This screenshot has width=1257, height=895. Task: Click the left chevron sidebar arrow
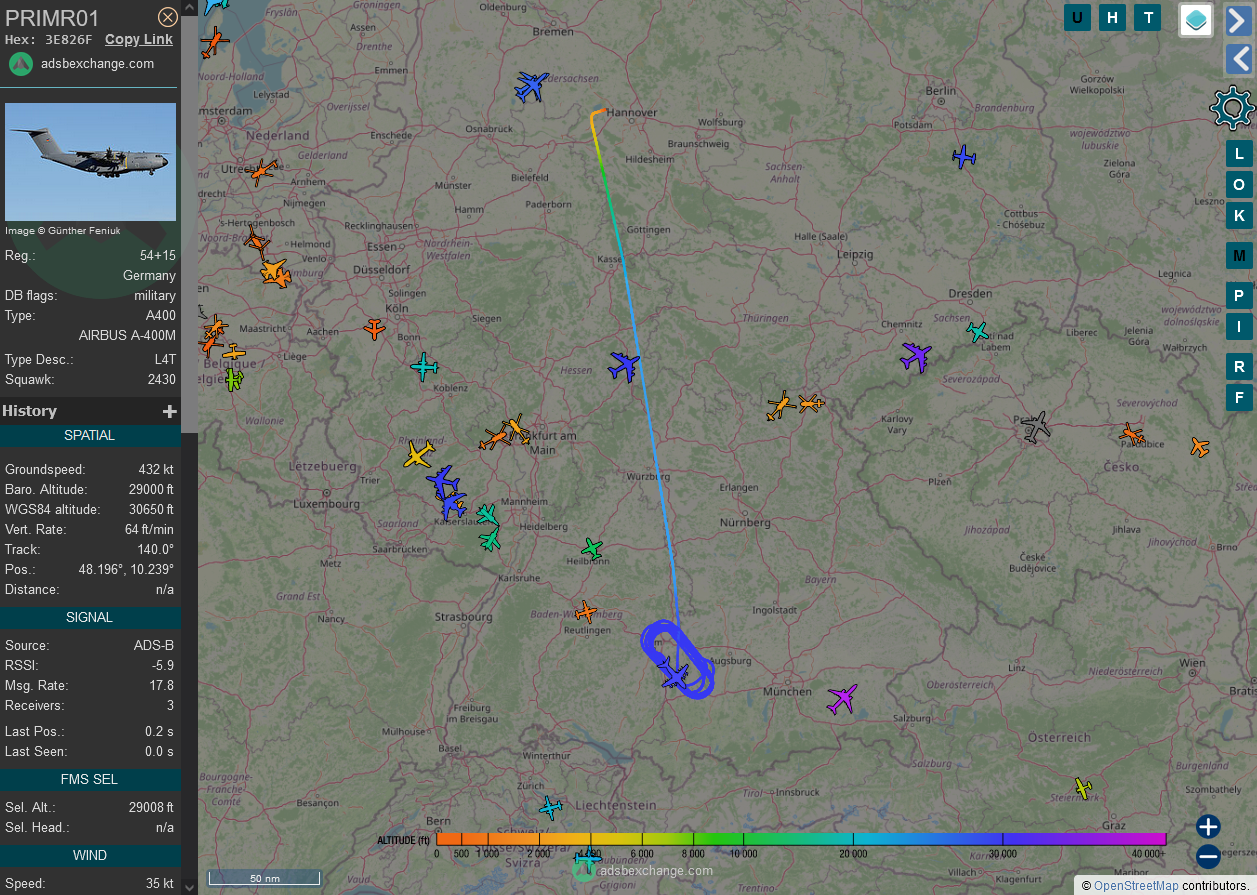click(x=1238, y=59)
